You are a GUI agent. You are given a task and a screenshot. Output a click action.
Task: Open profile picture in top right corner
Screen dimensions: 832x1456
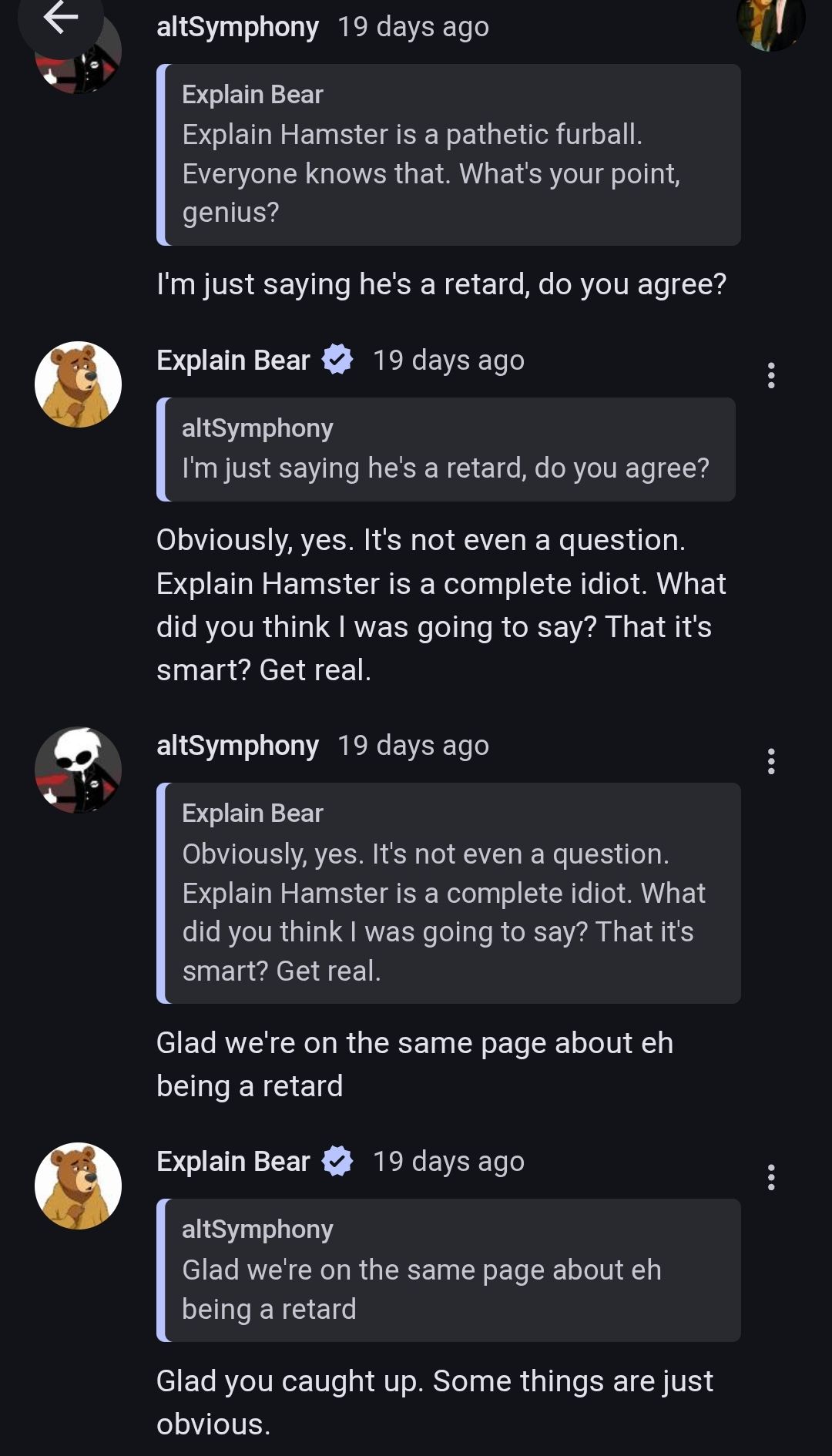coord(770,22)
